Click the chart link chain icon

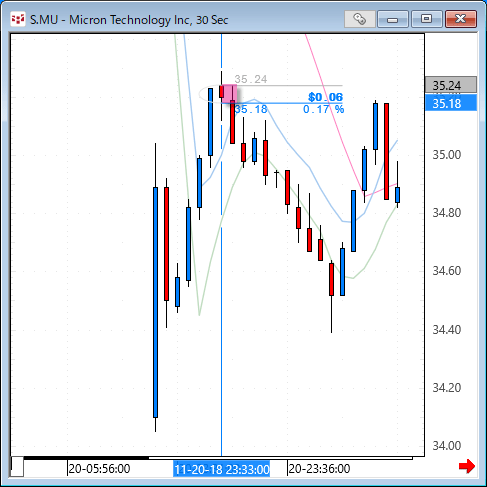[360, 19]
